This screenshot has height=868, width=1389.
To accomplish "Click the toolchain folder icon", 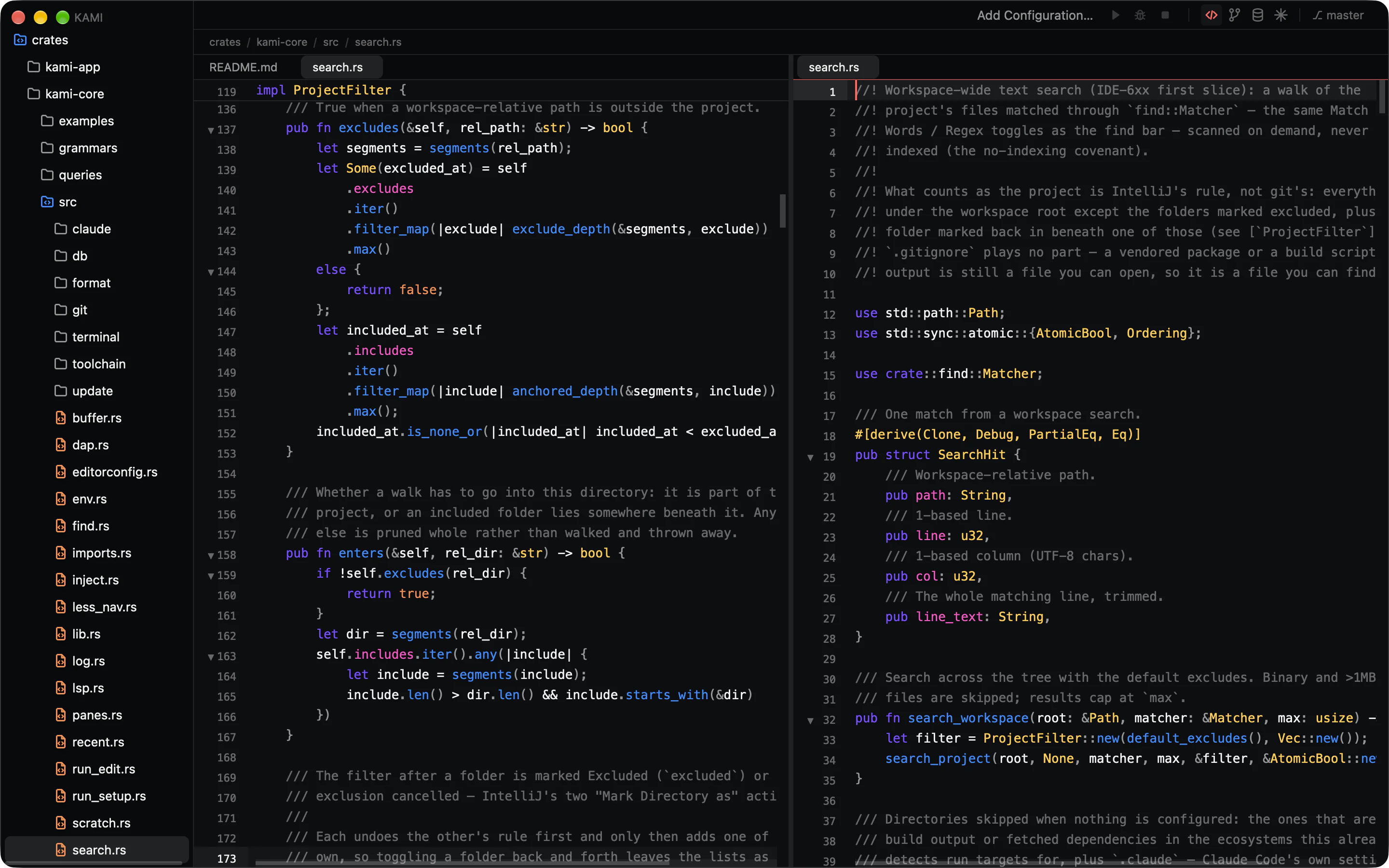I will (x=60, y=364).
